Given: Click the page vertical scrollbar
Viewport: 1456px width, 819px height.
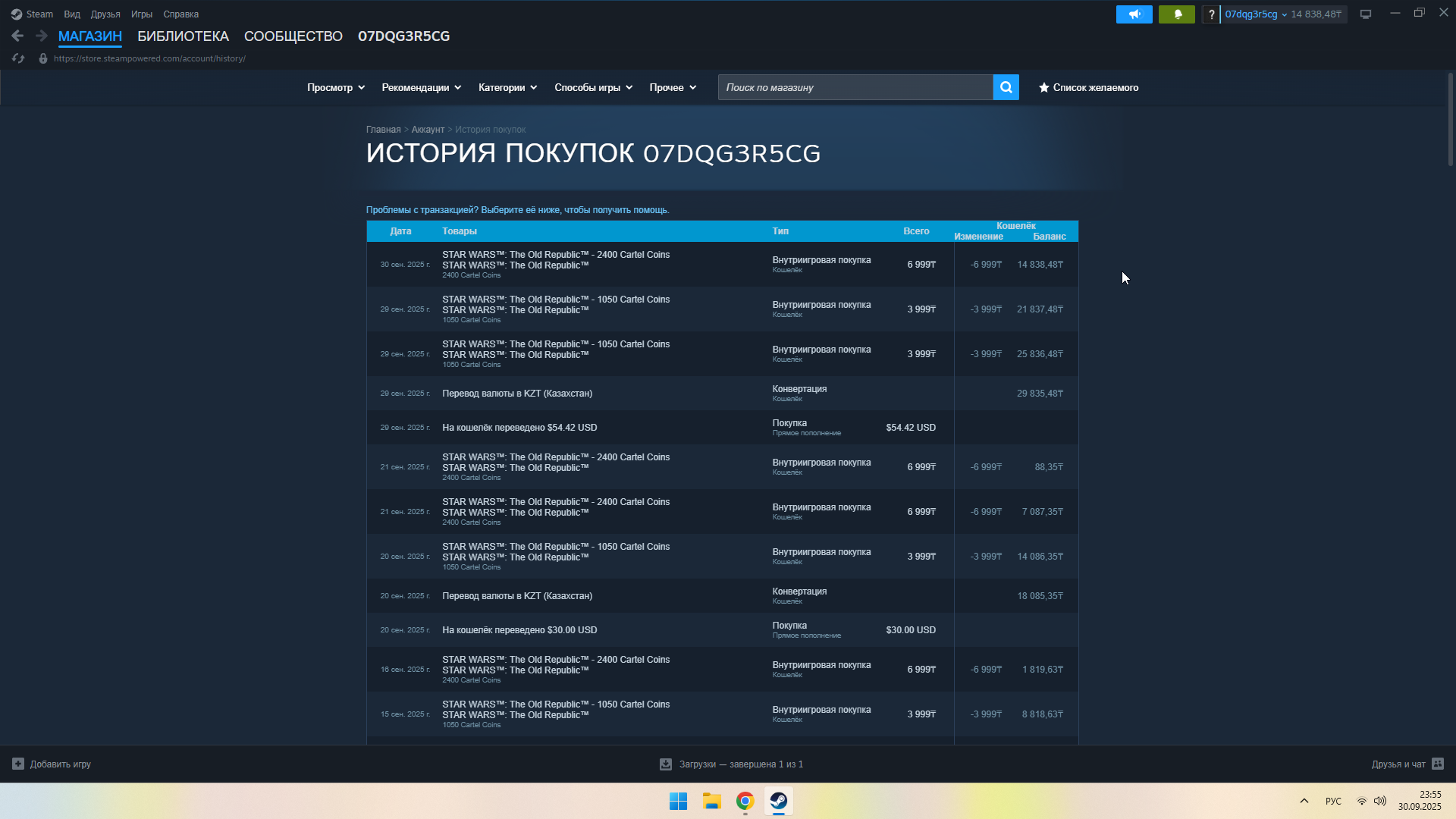Looking at the screenshot, I should click(x=1450, y=119).
